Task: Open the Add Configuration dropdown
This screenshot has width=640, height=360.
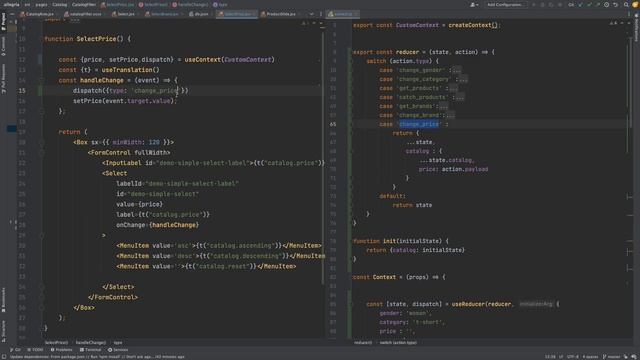Action: pos(505,4)
